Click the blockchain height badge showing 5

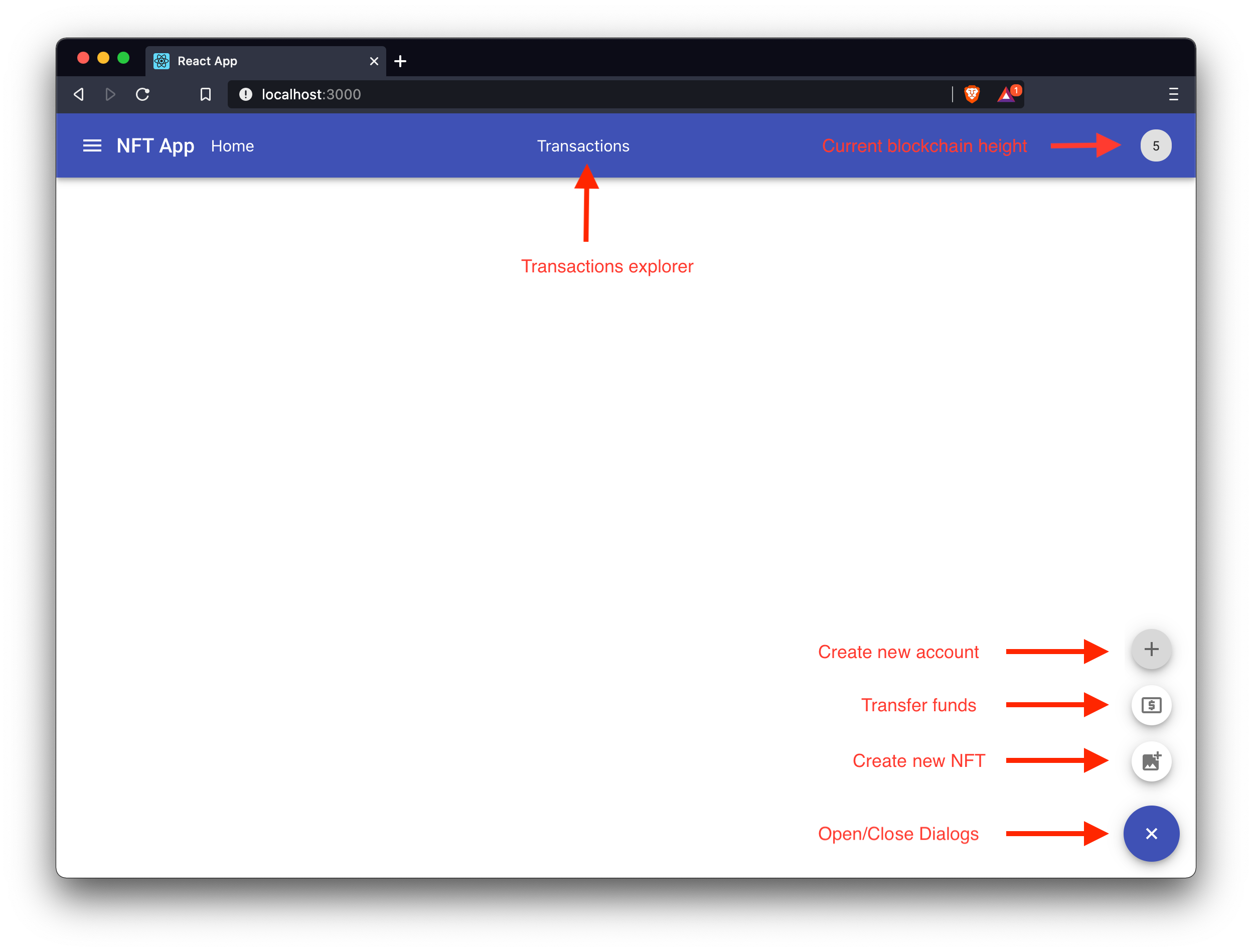tap(1156, 145)
